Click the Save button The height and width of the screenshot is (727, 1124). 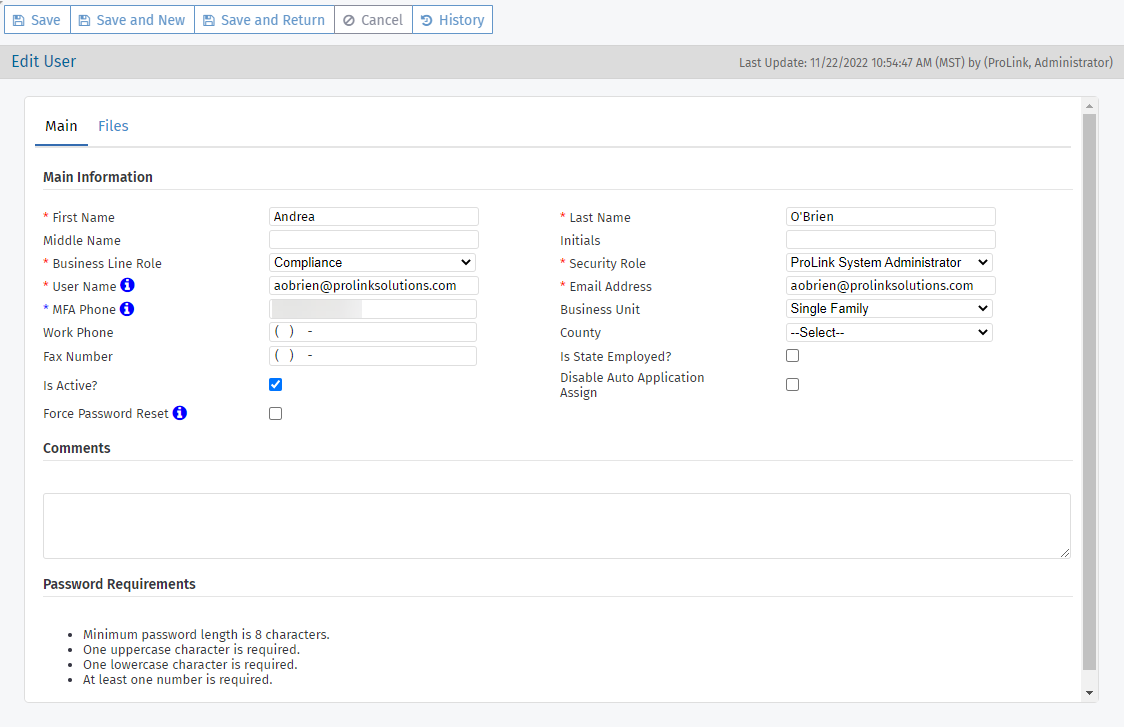tap(37, 20)
